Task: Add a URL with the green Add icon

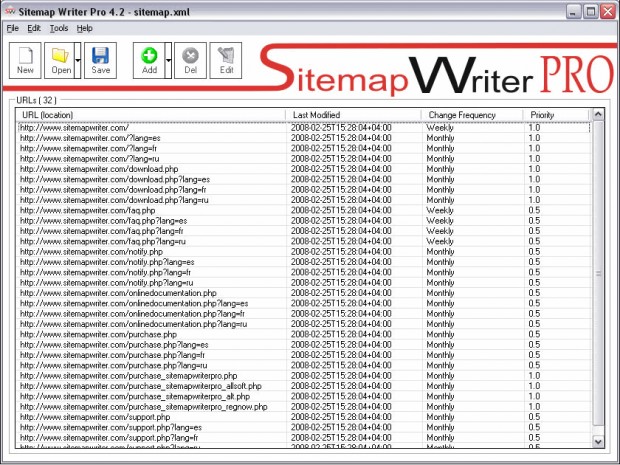Action: (x=149, y=60)
